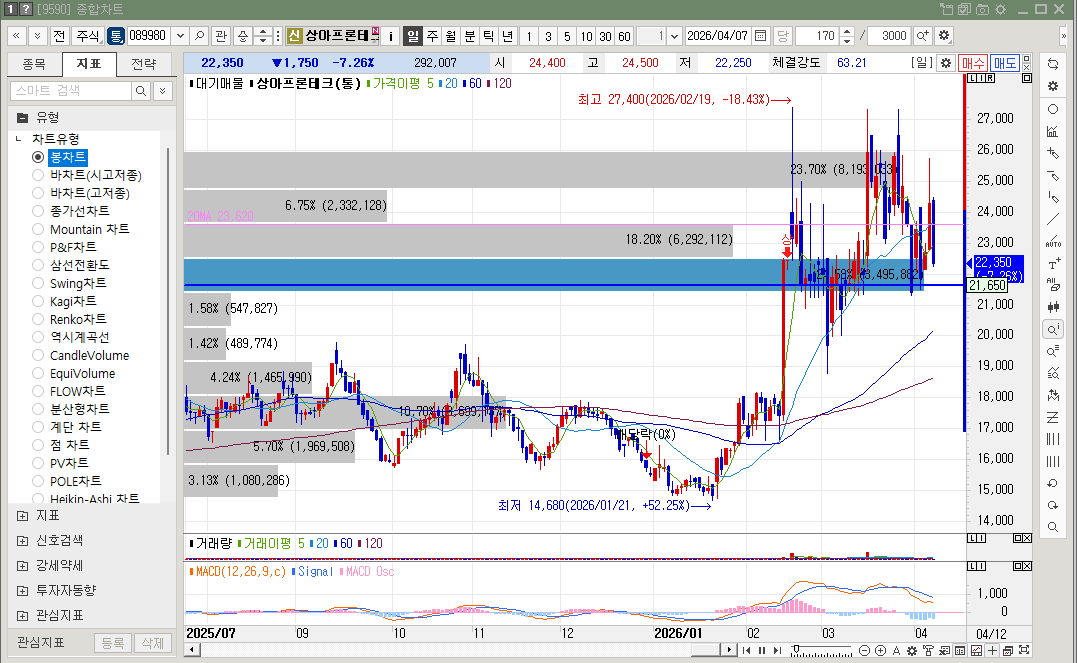
Task: Open the quote bar settings gear next to 매수
Action: [x=946, y=63]
